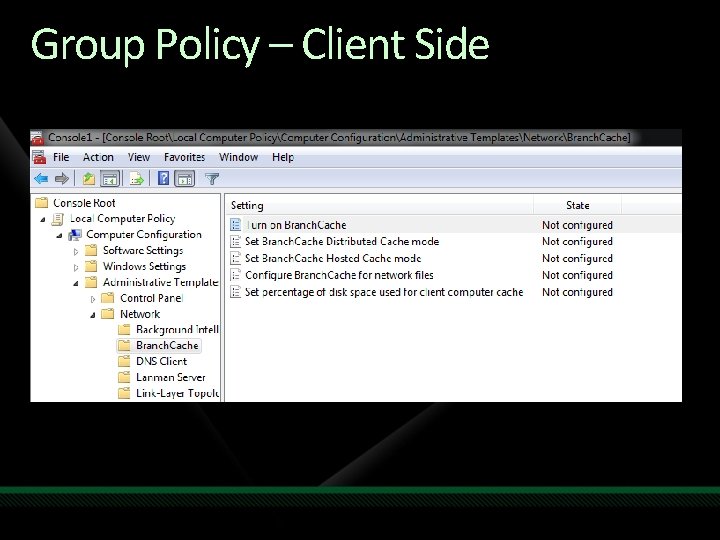Select 'Configure BranchCache for network files' setting
Screen dimensions: 720x540
[339, 275]
